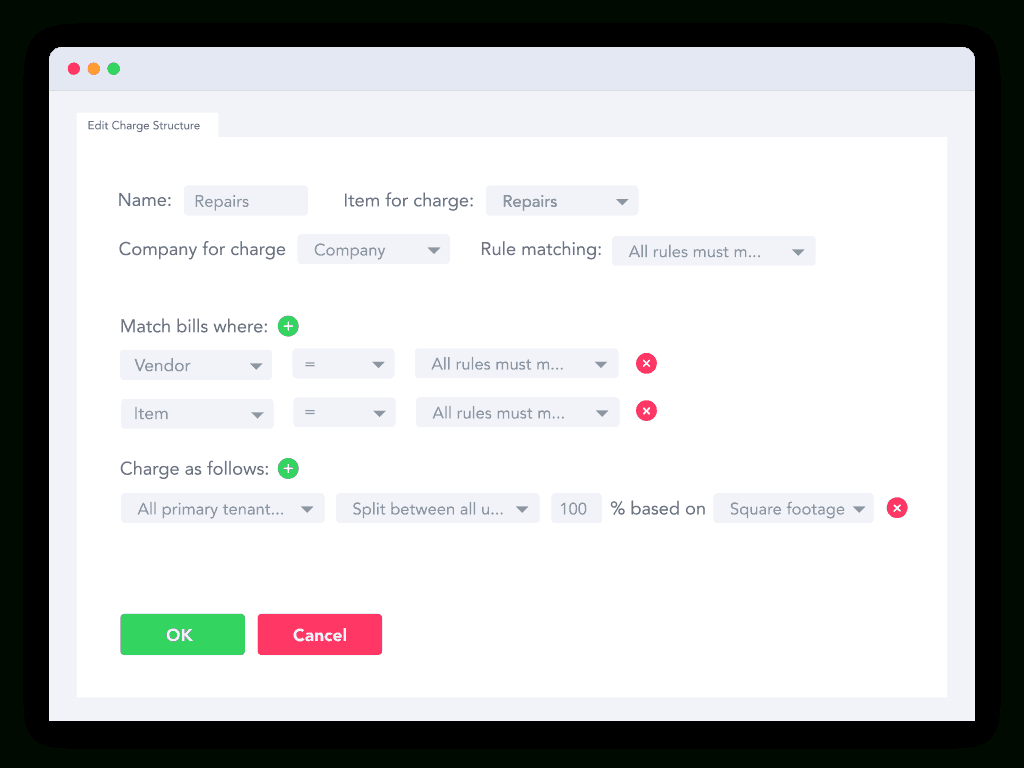The image size is (1024, 768).
Task: Click the red window close dot
Action: [74, 69]
